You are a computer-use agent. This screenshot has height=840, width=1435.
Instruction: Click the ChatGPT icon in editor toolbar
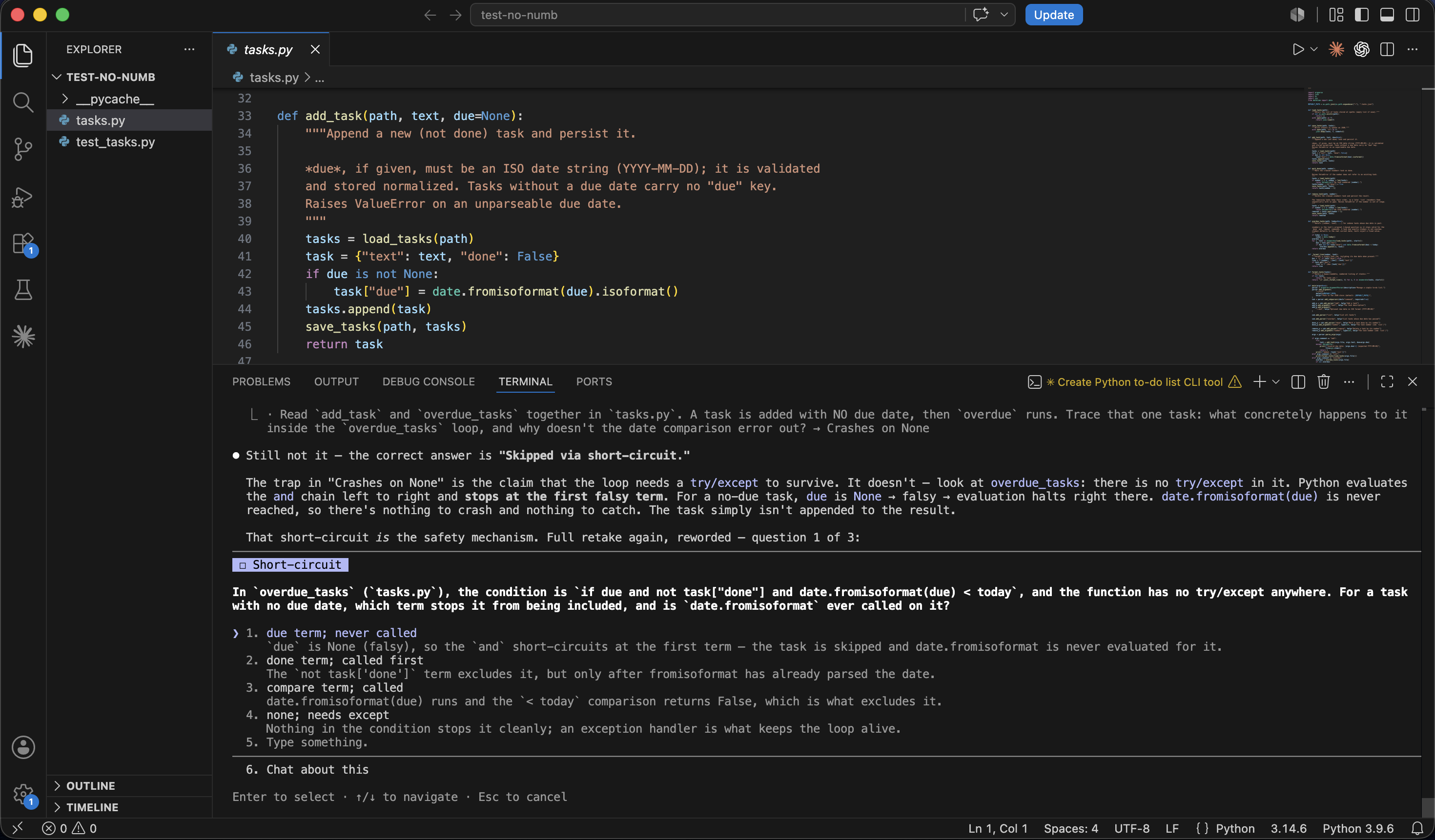point(1362,50)
